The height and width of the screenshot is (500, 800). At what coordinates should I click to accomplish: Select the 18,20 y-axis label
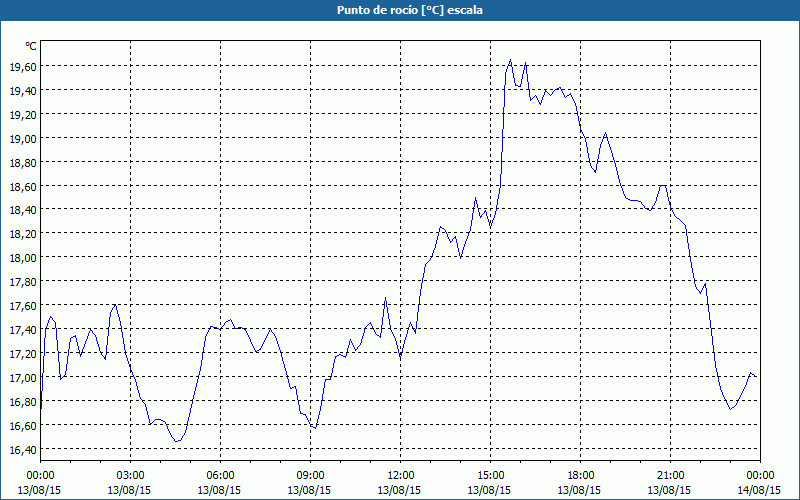click(x=23, y=234)
